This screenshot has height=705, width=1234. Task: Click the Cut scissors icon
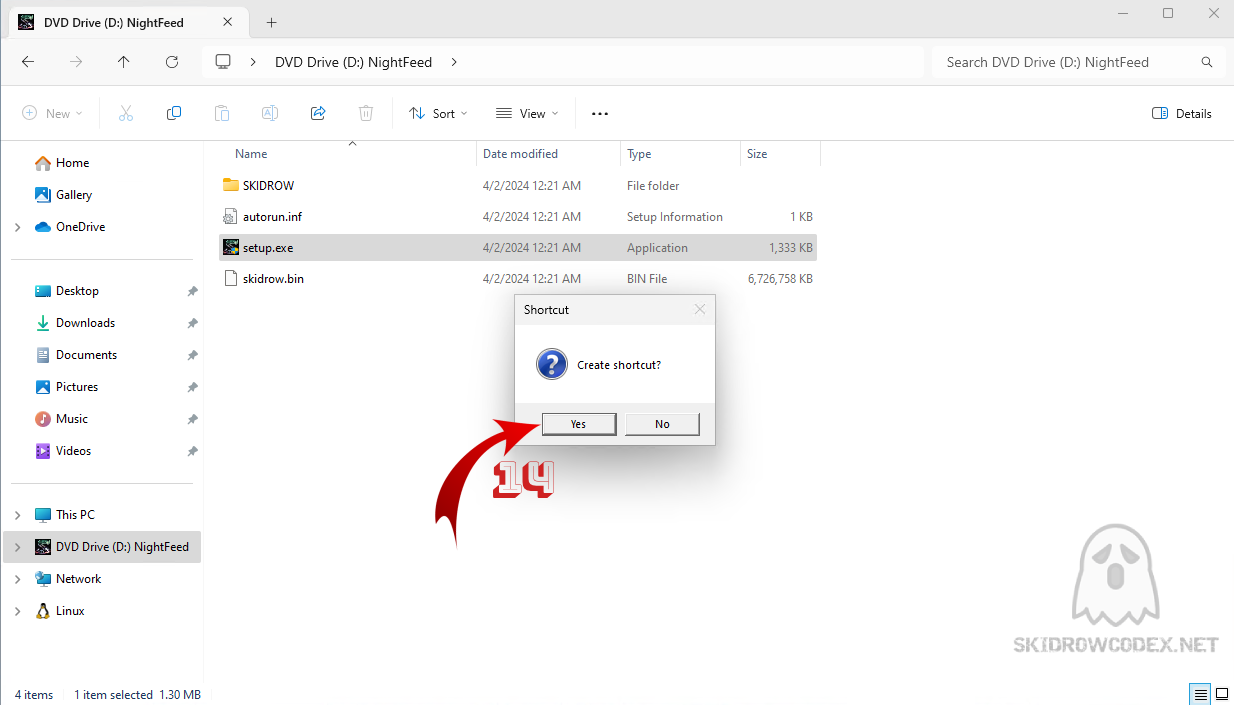(126, 113)
